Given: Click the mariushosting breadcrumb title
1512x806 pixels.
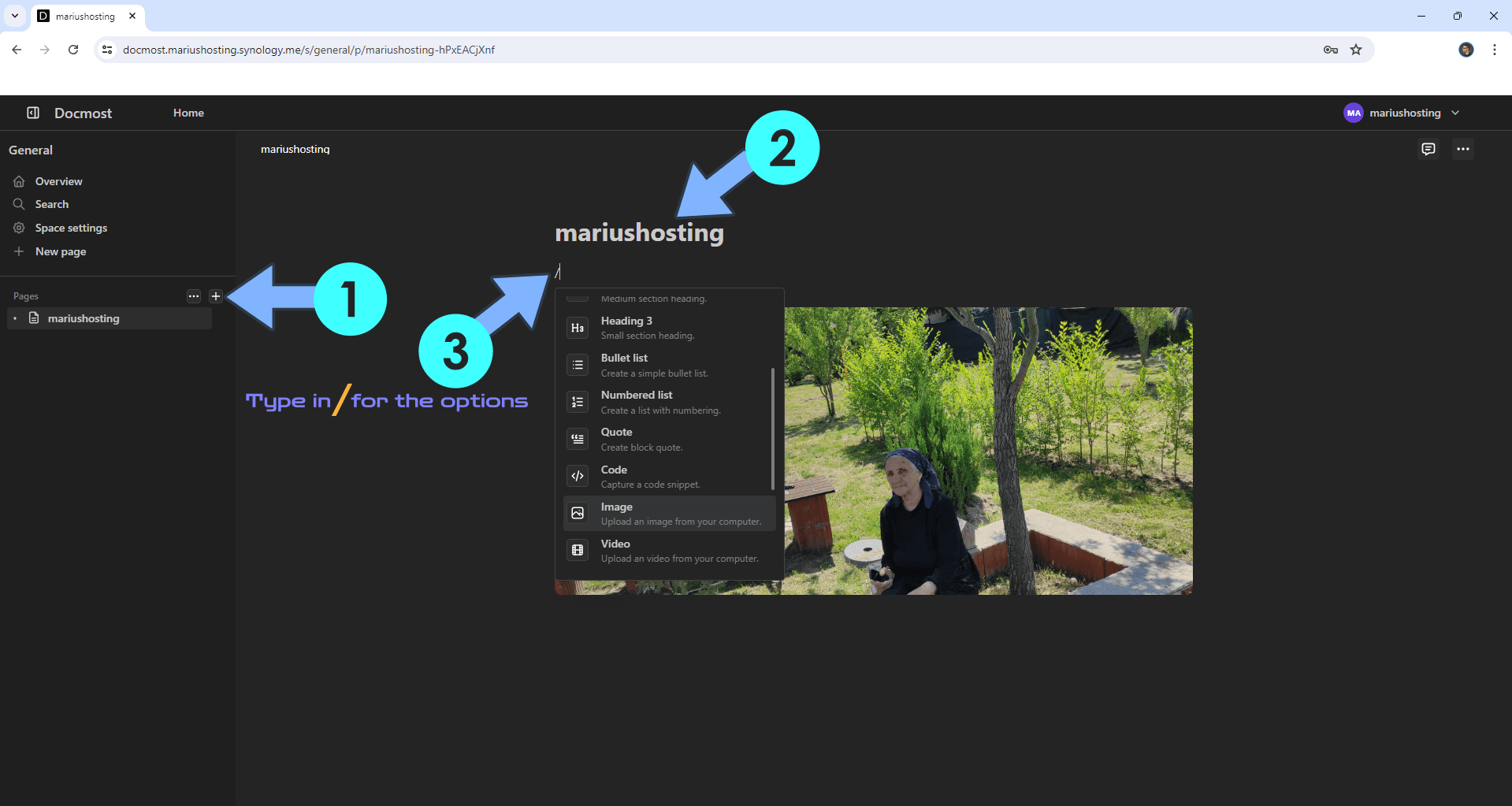Looking at the screenshot, I should pos(295,149).
